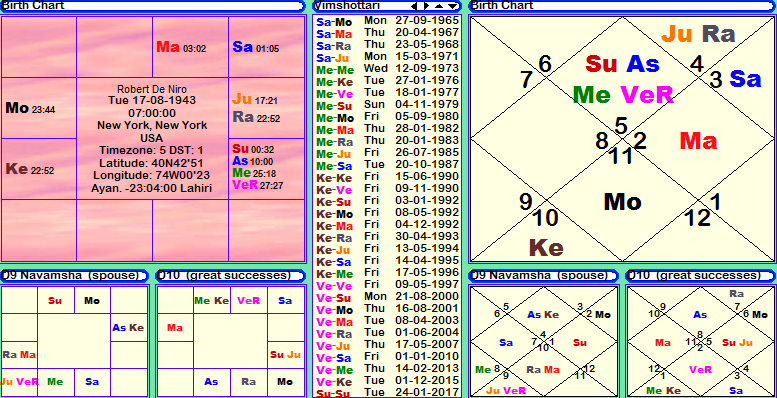Select the Ke-Ju dasha row dated 13-05-1994
The image size is (777, 398).
pos(387,249)
